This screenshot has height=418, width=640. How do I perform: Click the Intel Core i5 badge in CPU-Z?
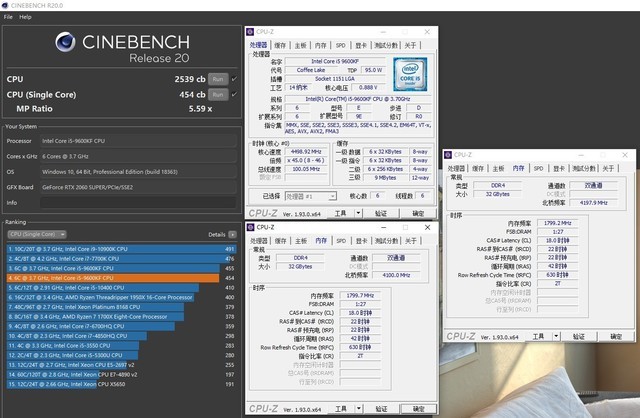pyautogui.click(x=410, y=74)
